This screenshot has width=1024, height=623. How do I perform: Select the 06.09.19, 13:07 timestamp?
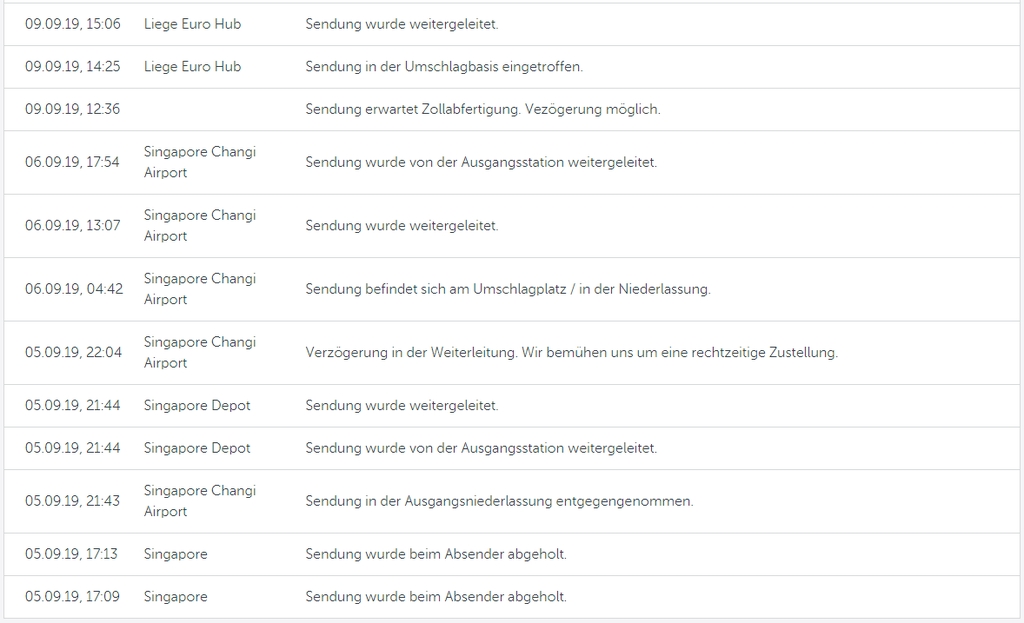[72, 226]
